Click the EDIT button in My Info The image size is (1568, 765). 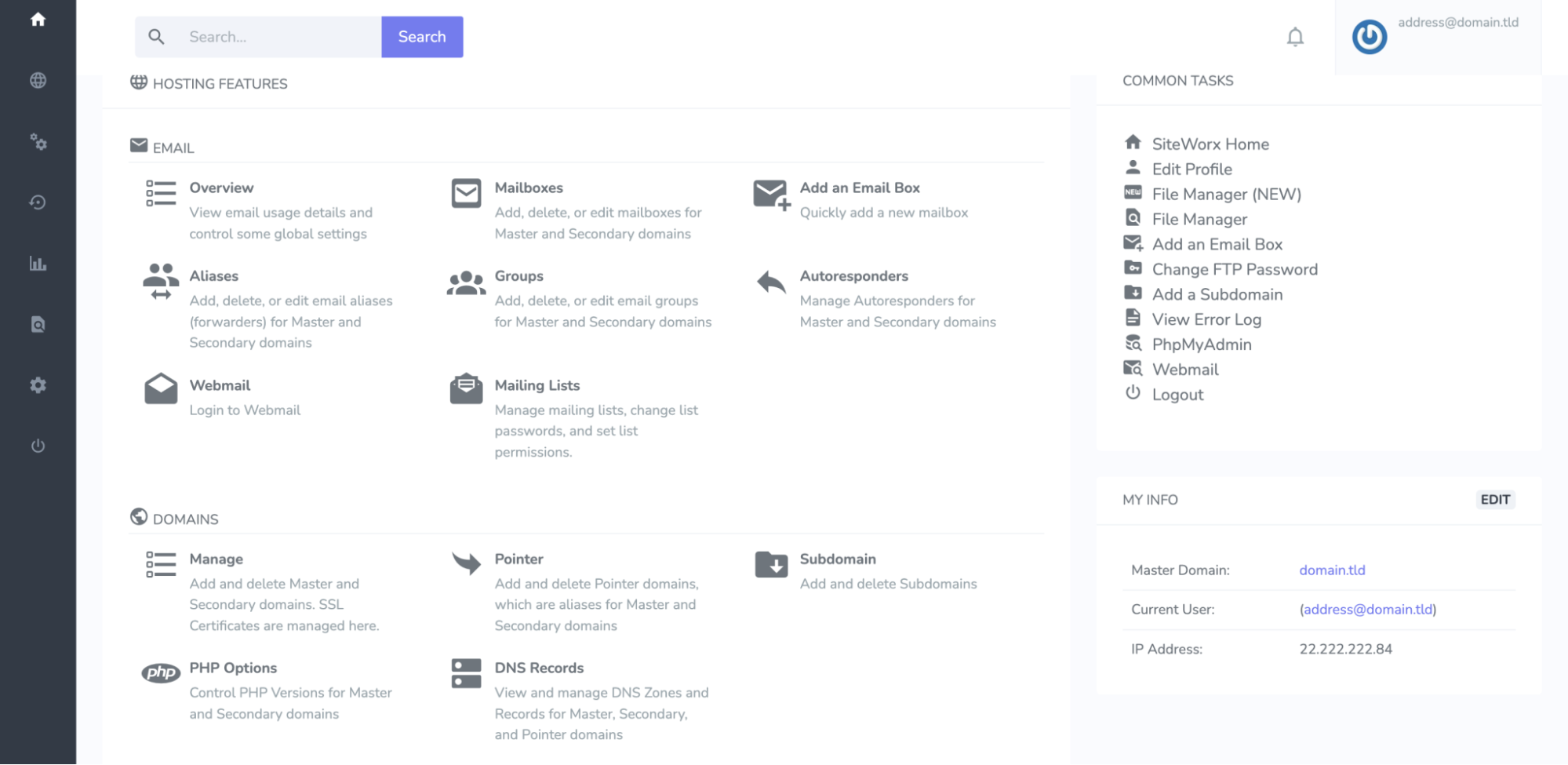1495,500
